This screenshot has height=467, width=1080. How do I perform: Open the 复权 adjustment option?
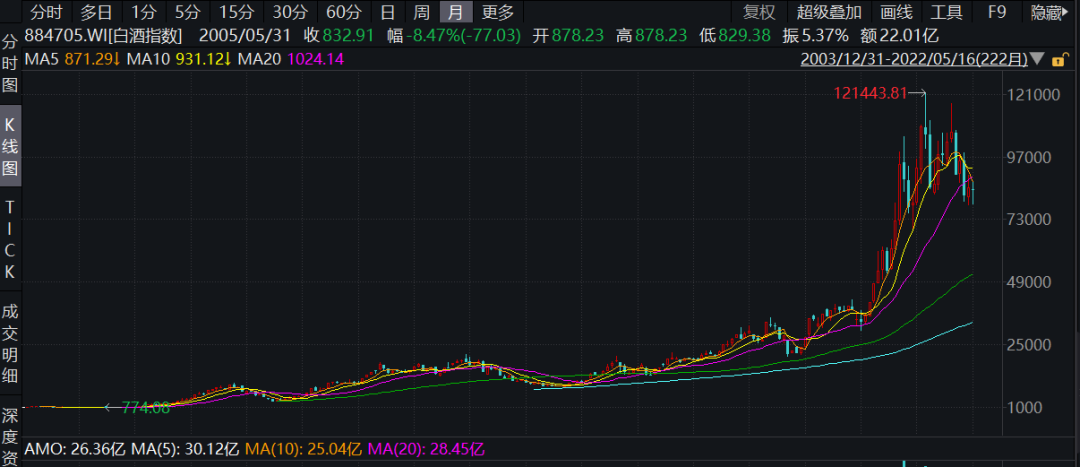pyautogui.click(x=759, y=12)
